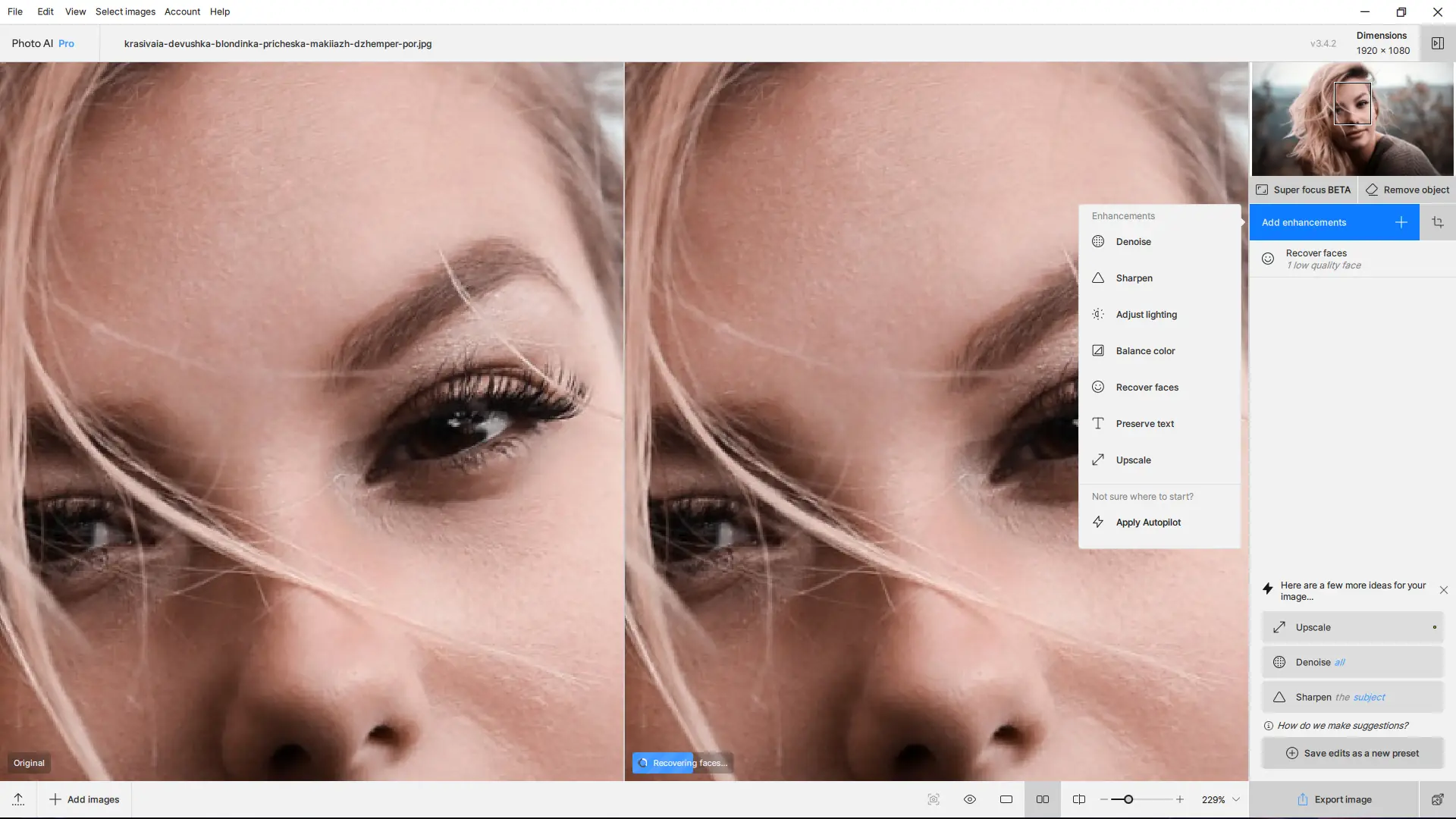Click Export image button
Screen dimensions: 1456x819
1333,799
